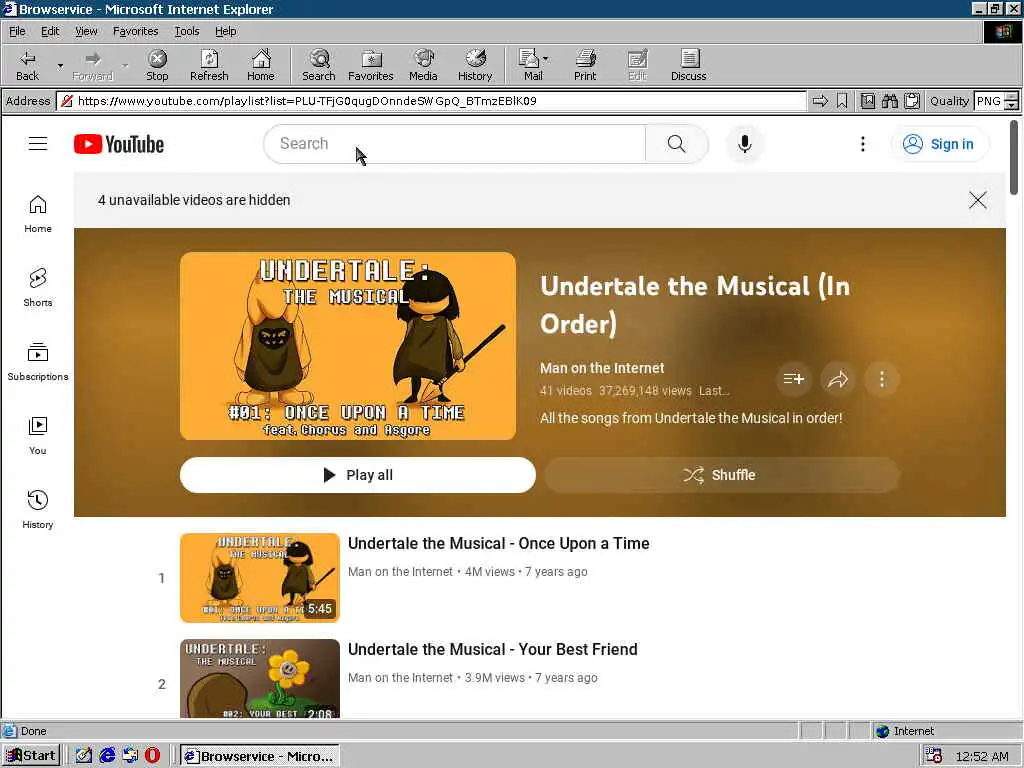Open Subscriptions in the YouTube sidebar

tap(38, 362)
